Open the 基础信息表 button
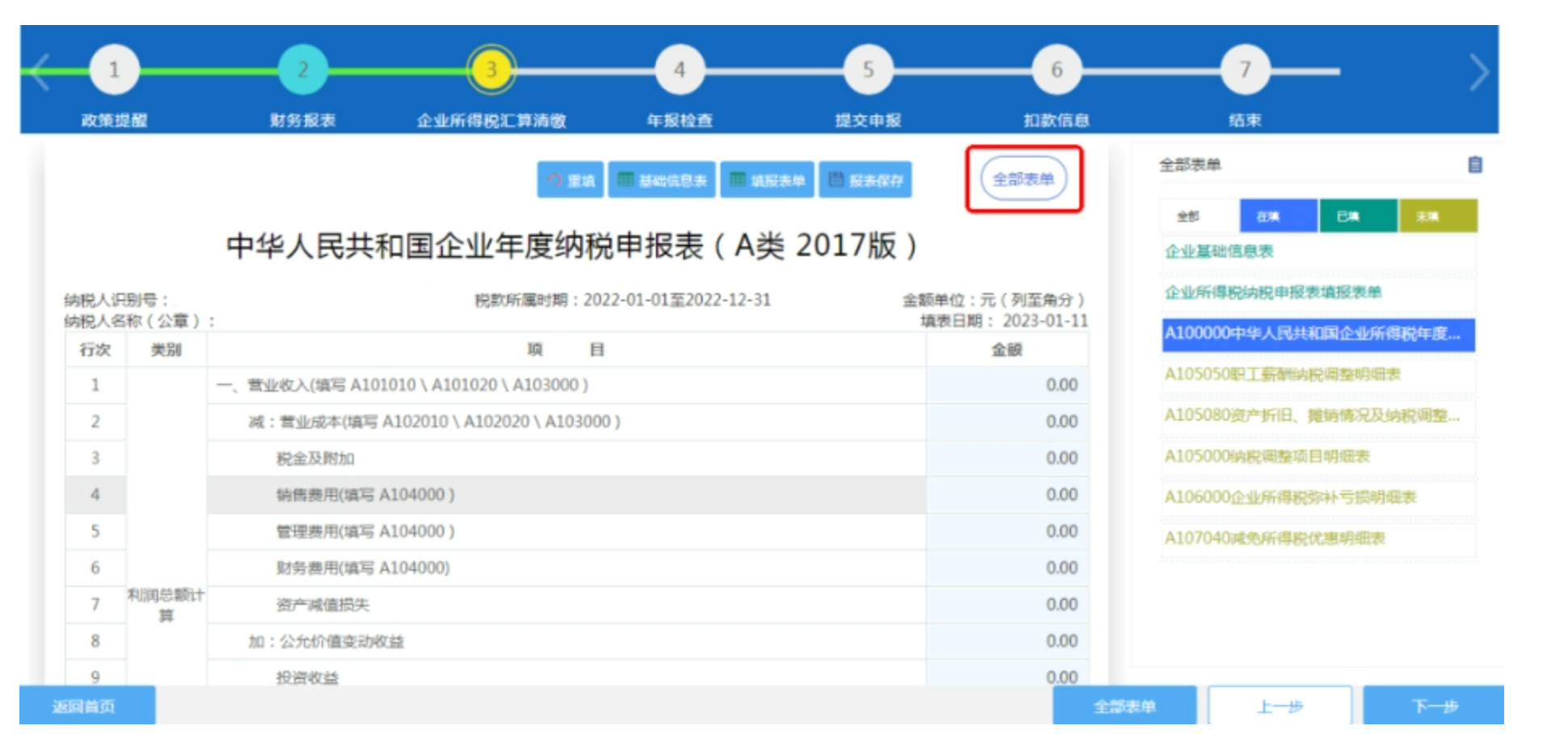Screen dimensions: 1568x734 [x=662, y=180]
